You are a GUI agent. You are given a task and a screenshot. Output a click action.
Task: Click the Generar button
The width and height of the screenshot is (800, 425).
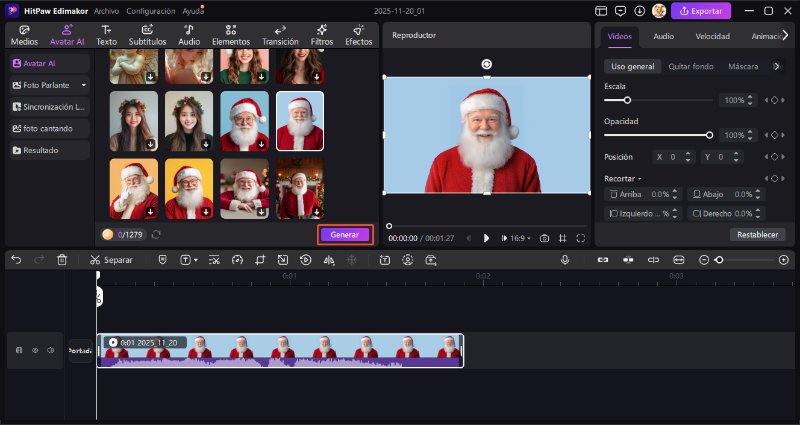coord(345,235)
